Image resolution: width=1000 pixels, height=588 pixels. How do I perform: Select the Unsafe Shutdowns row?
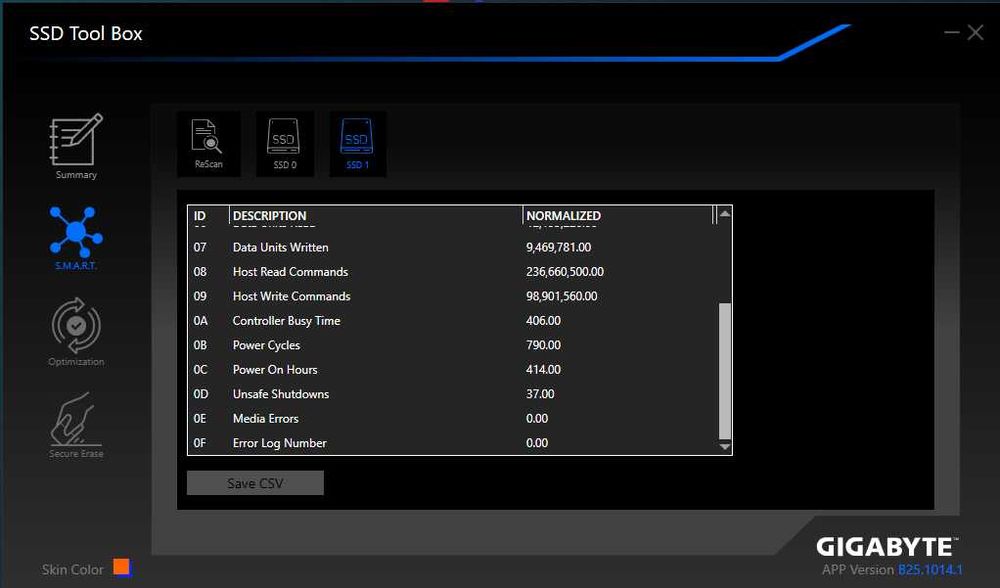[453, 394]
